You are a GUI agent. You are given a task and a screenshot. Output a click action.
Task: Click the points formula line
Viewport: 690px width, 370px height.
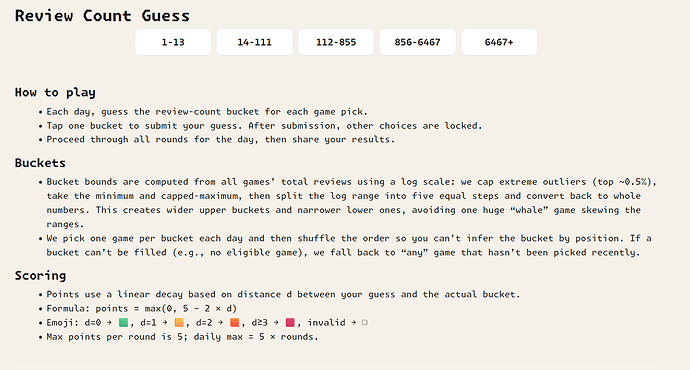click(x=142, y=308)
